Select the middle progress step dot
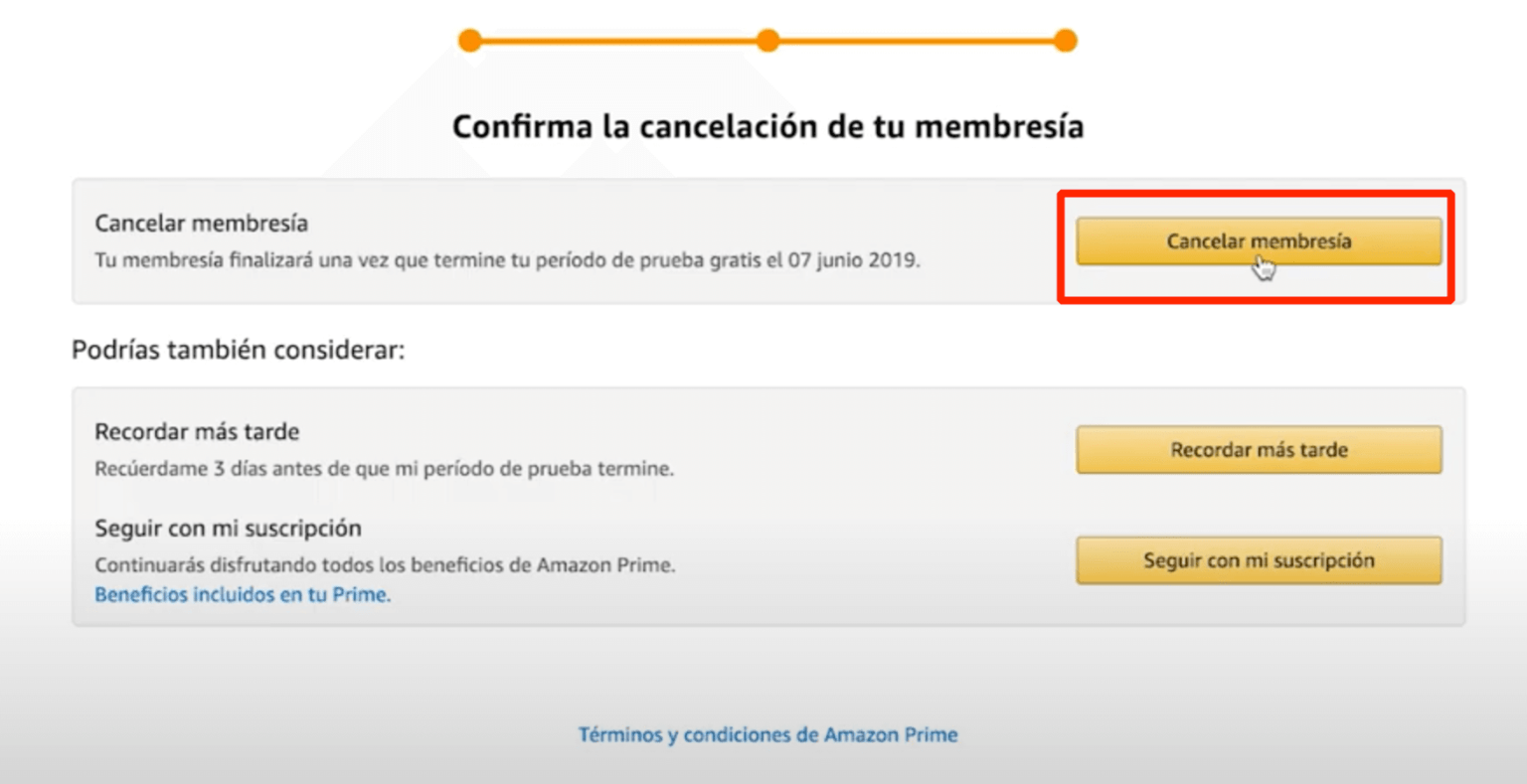 (x=766, y=41)
